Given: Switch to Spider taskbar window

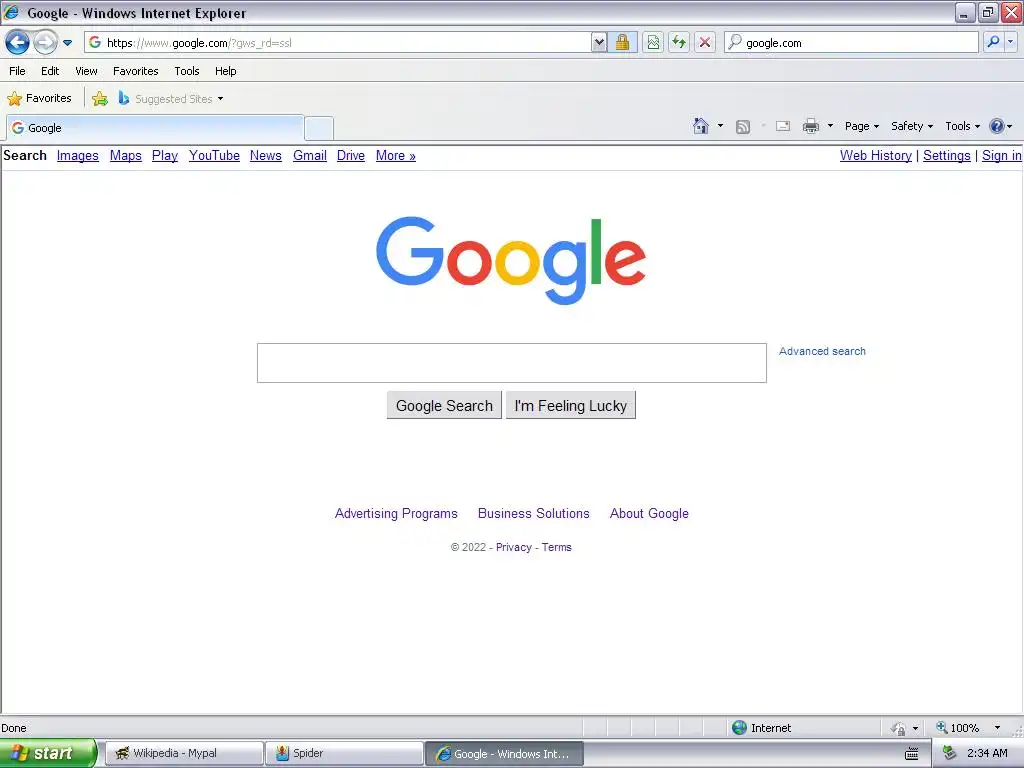Looking at the screenshot, I should [x=344, y=754].
